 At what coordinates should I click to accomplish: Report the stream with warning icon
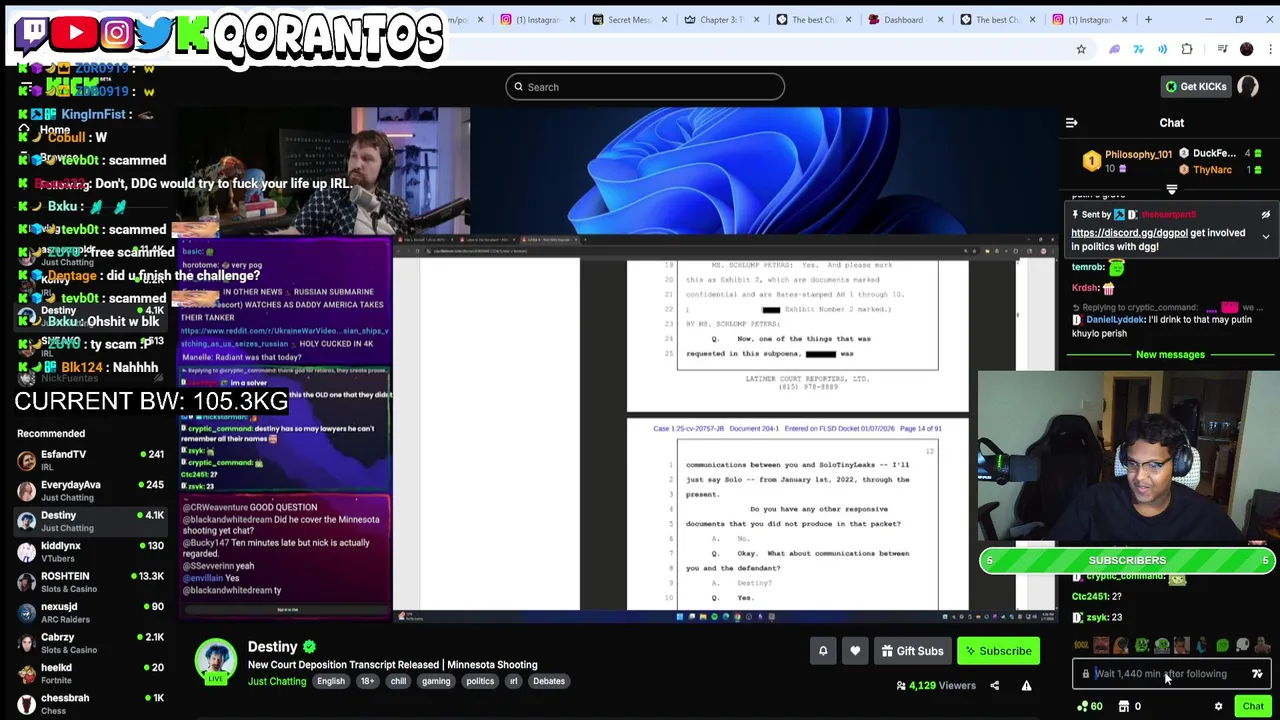[x=1026, y=686]
